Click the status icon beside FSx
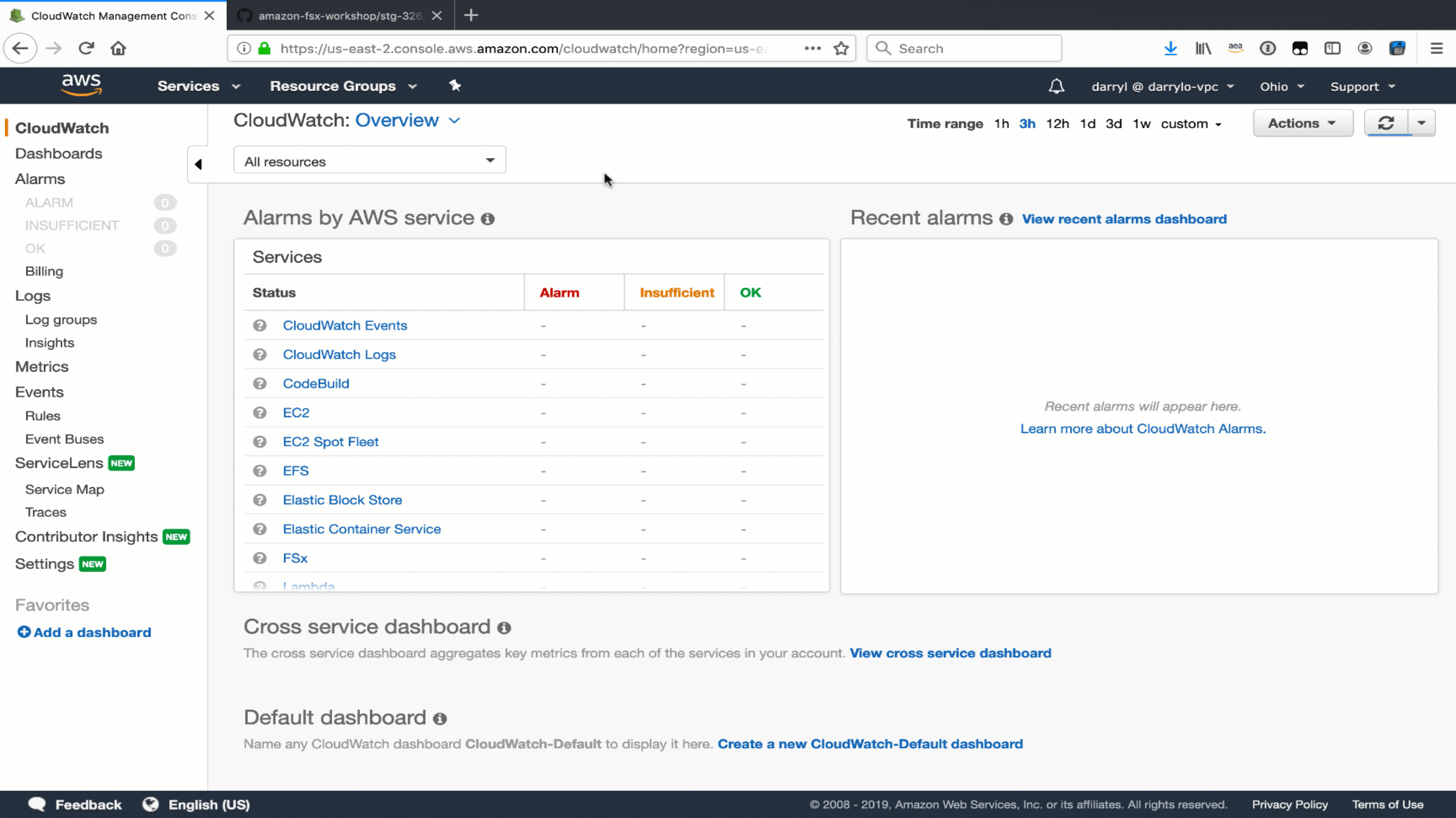Viewport: 1456px width, 818px height. [259, 558]
